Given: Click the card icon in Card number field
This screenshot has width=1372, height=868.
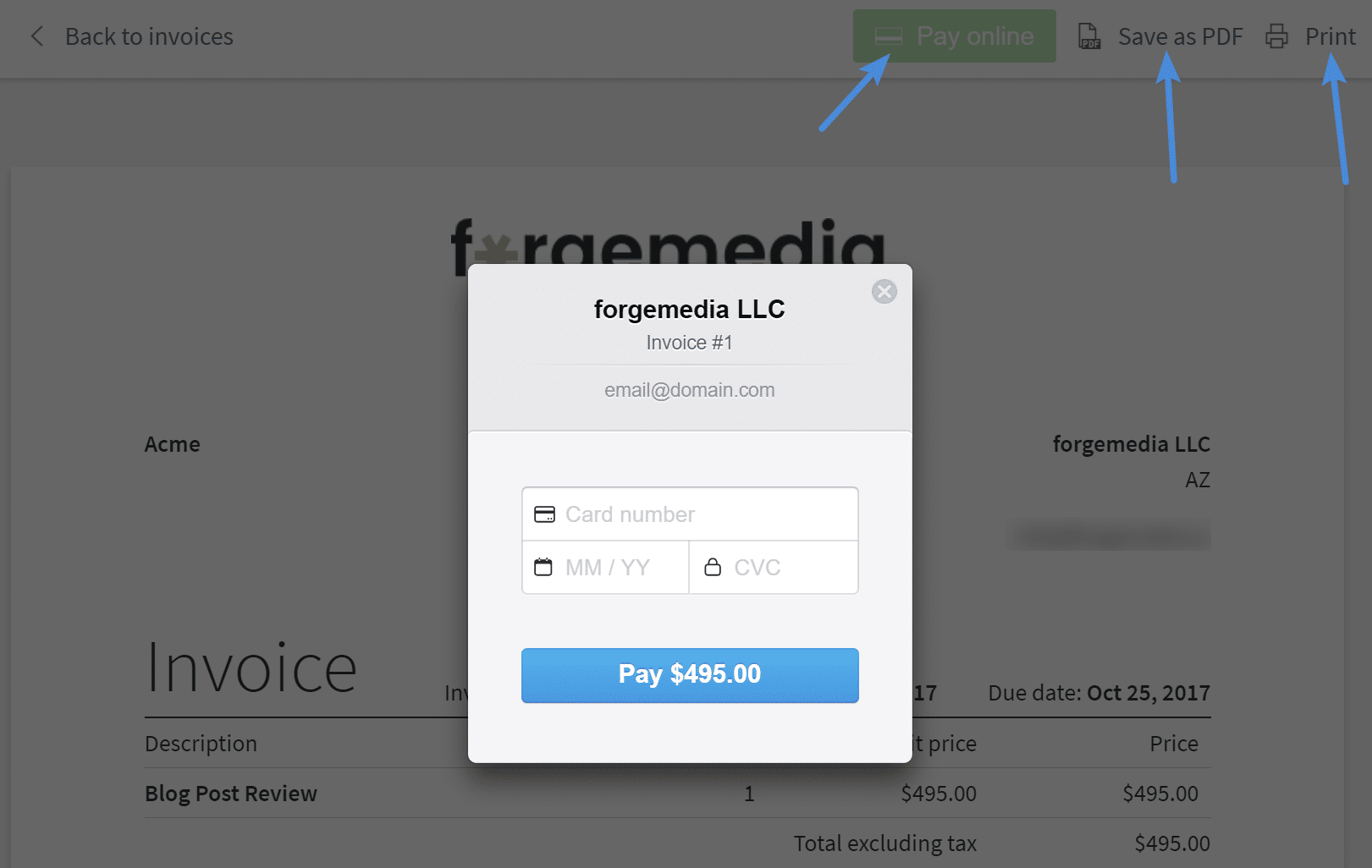Looking at the screenshot, I should pos(544,514).
